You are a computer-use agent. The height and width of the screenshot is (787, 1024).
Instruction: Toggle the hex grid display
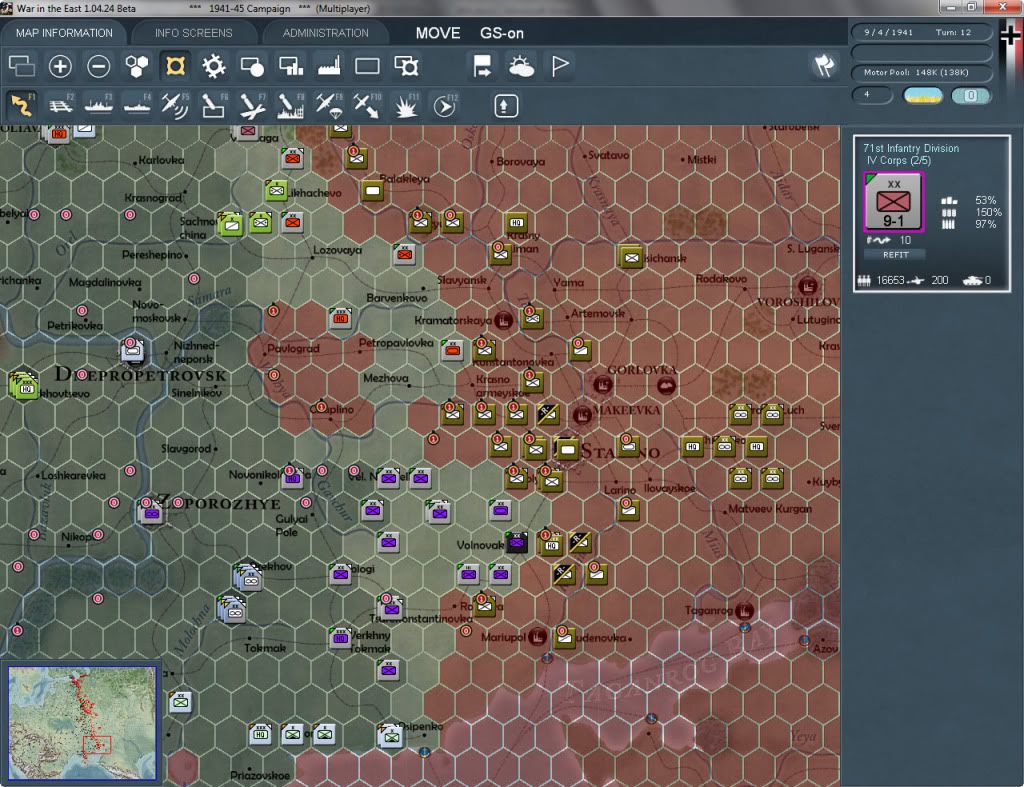tap(136, 65)
